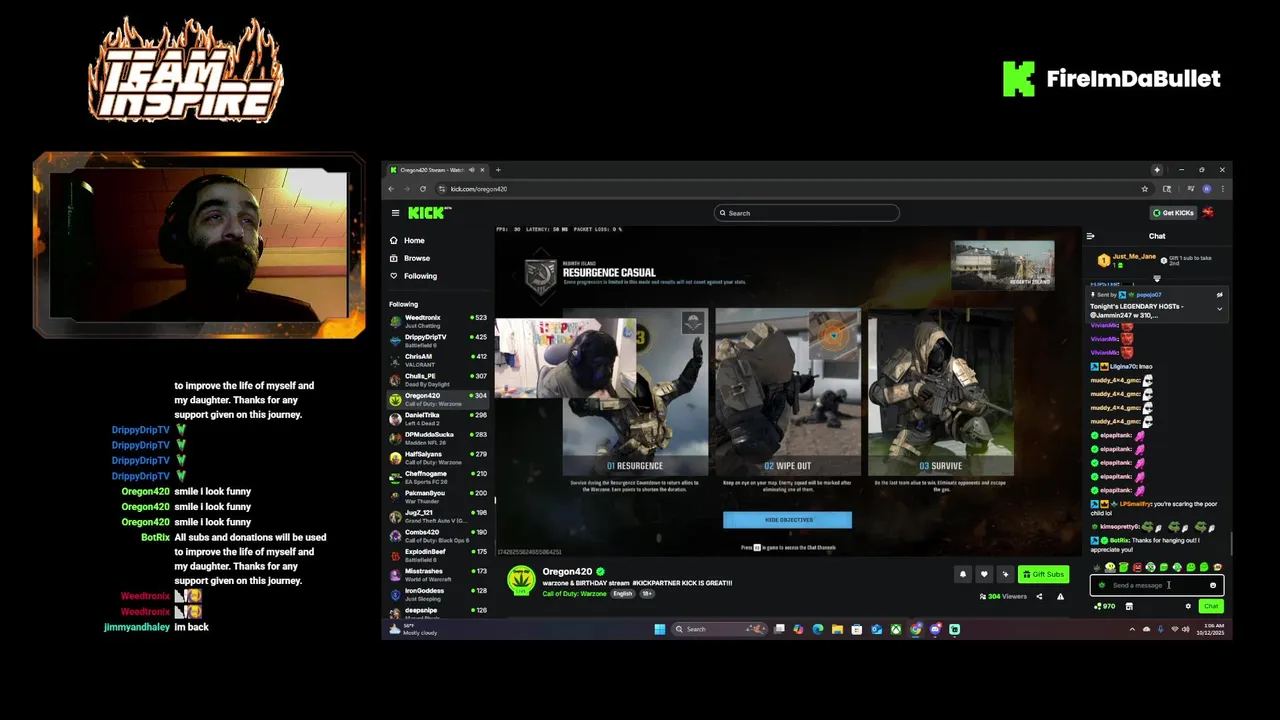Open Windows Start menu
This screenshot has height=720, width=1280.
click(x=659, y=629)
